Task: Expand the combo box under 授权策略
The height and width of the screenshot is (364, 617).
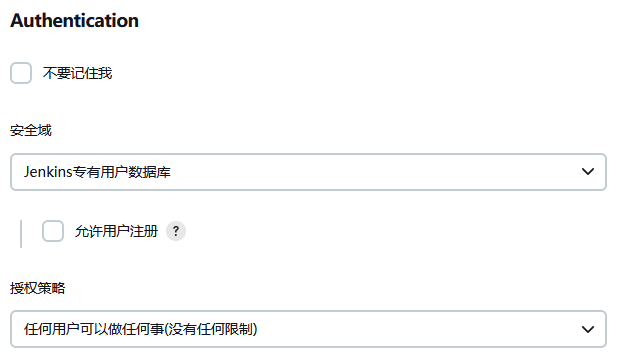Action: pos(308,329)
